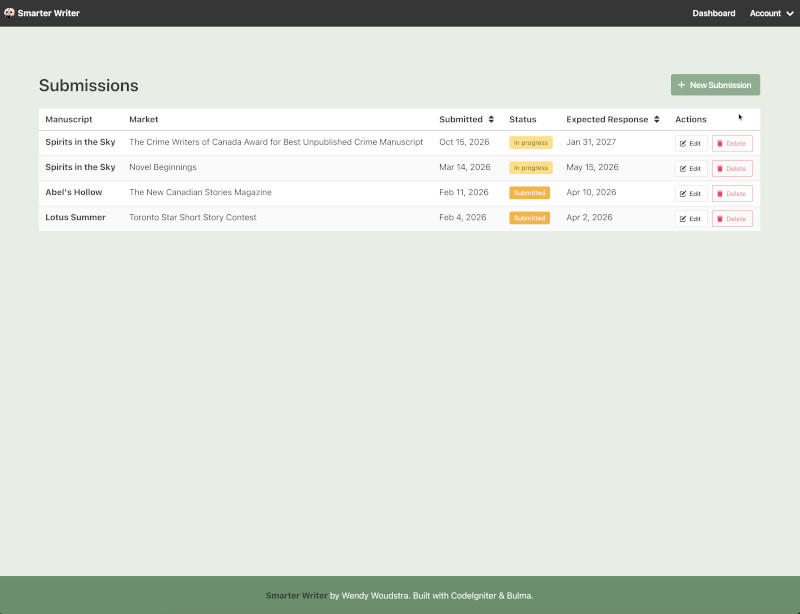Click the sort arrows beside Expected Response
This screenshot has height=614, width=800.
pos(657,120)
